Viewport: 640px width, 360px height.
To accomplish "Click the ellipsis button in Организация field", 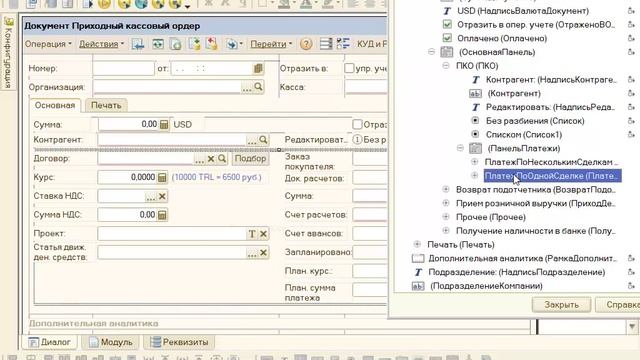I will [247, 87].
